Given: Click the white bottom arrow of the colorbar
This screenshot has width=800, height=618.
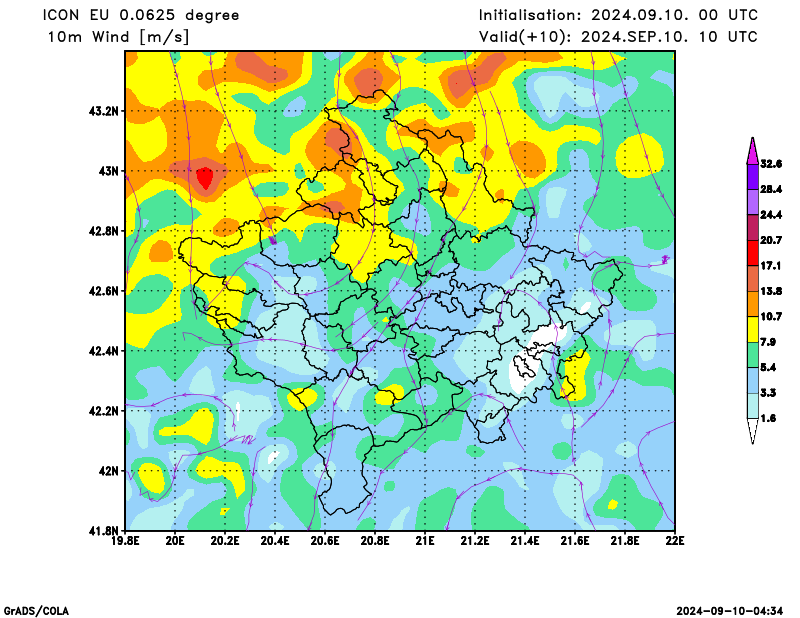Looking at the screenshot, I should [753, 430].
